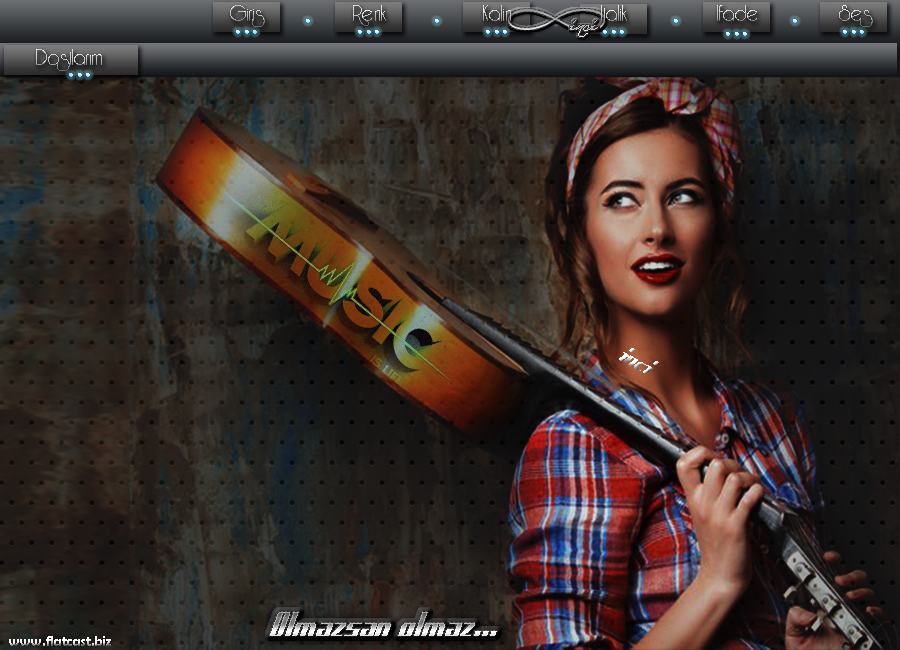The height and width of the screenshot is (650, 900).
Task: Toggle Kalın bold text formatting
Action: click(x=490, y=18)
